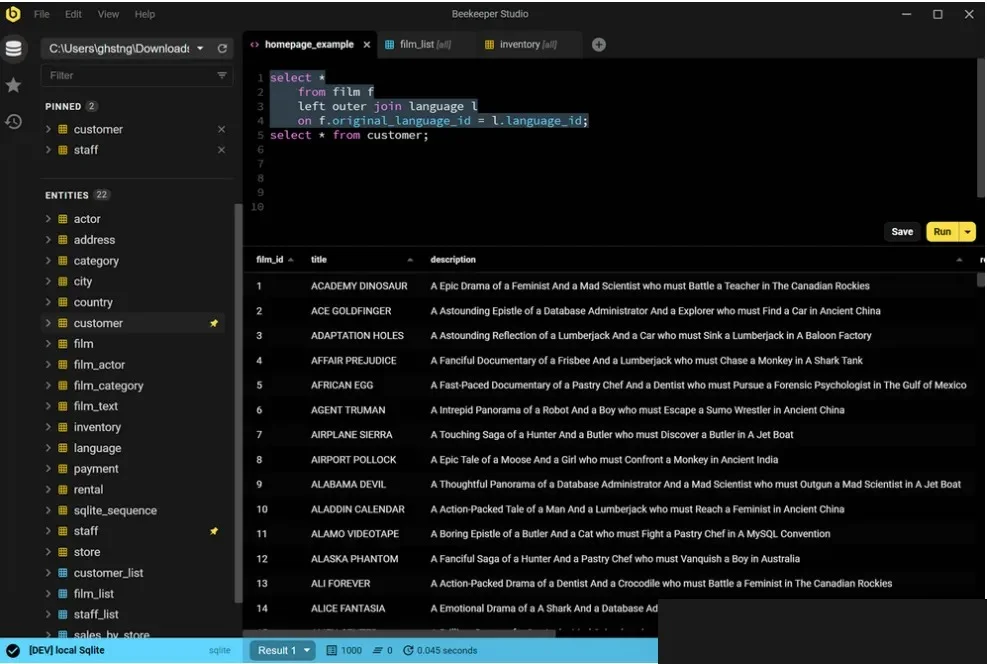The image size is (987, 664).
Task: Toggle pin on customer entity
Action: (x=214, y=323)
